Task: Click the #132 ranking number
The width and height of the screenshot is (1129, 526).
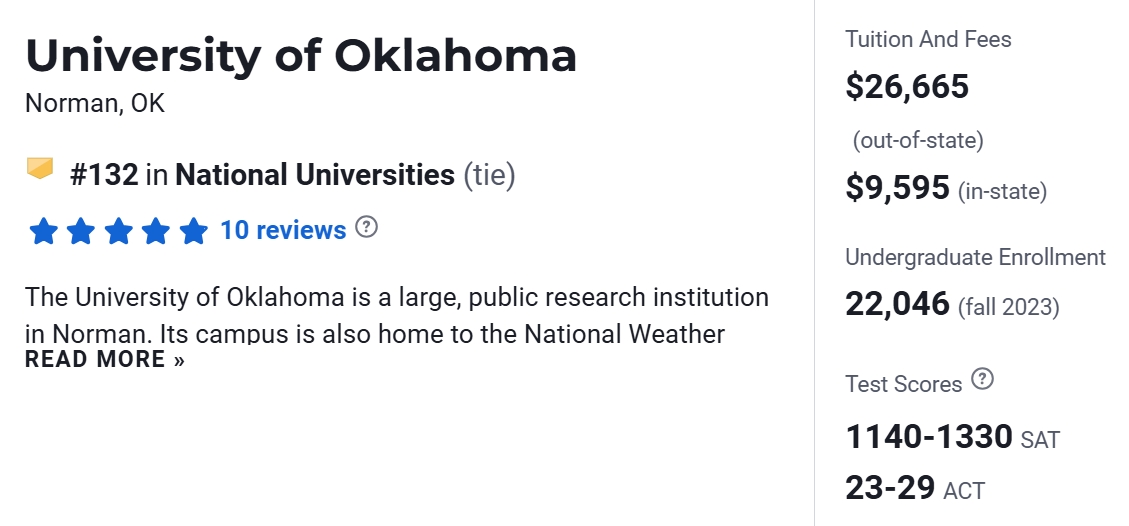Action: [x=104, y=176]
